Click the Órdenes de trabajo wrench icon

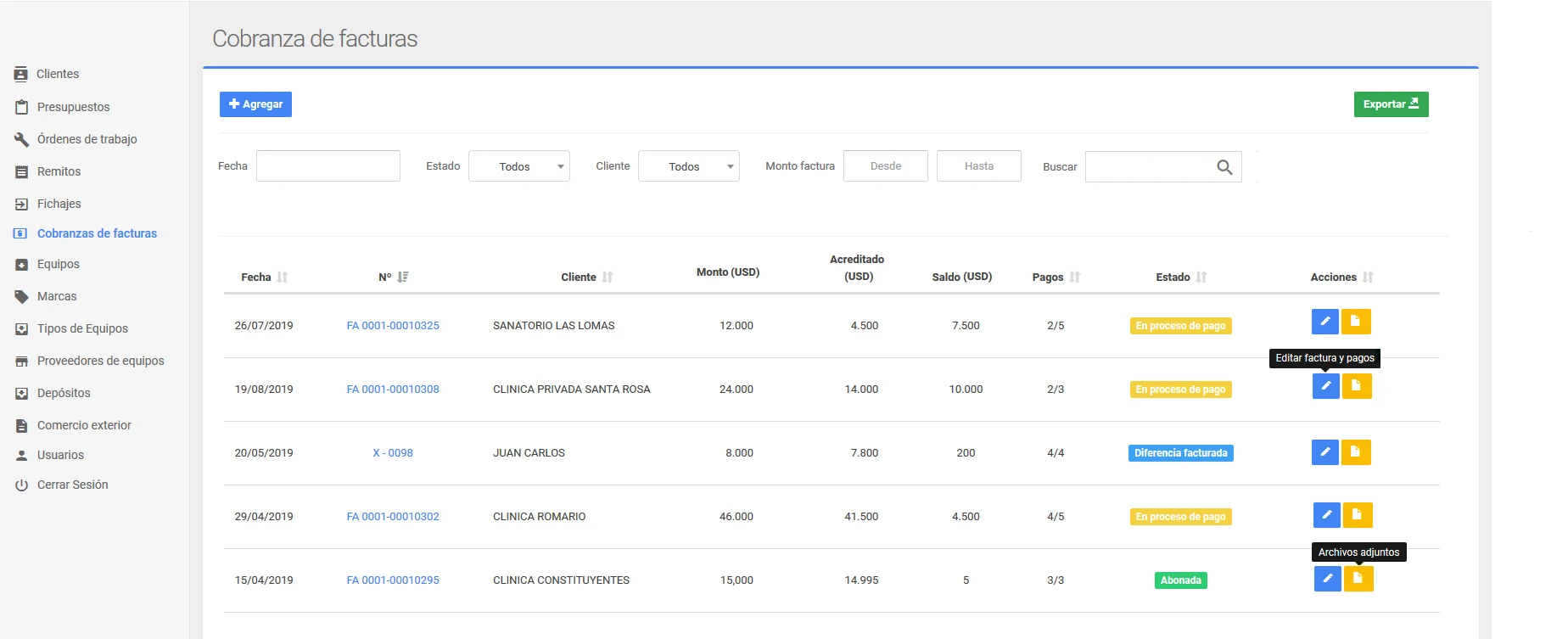click(x=21, y=139)
